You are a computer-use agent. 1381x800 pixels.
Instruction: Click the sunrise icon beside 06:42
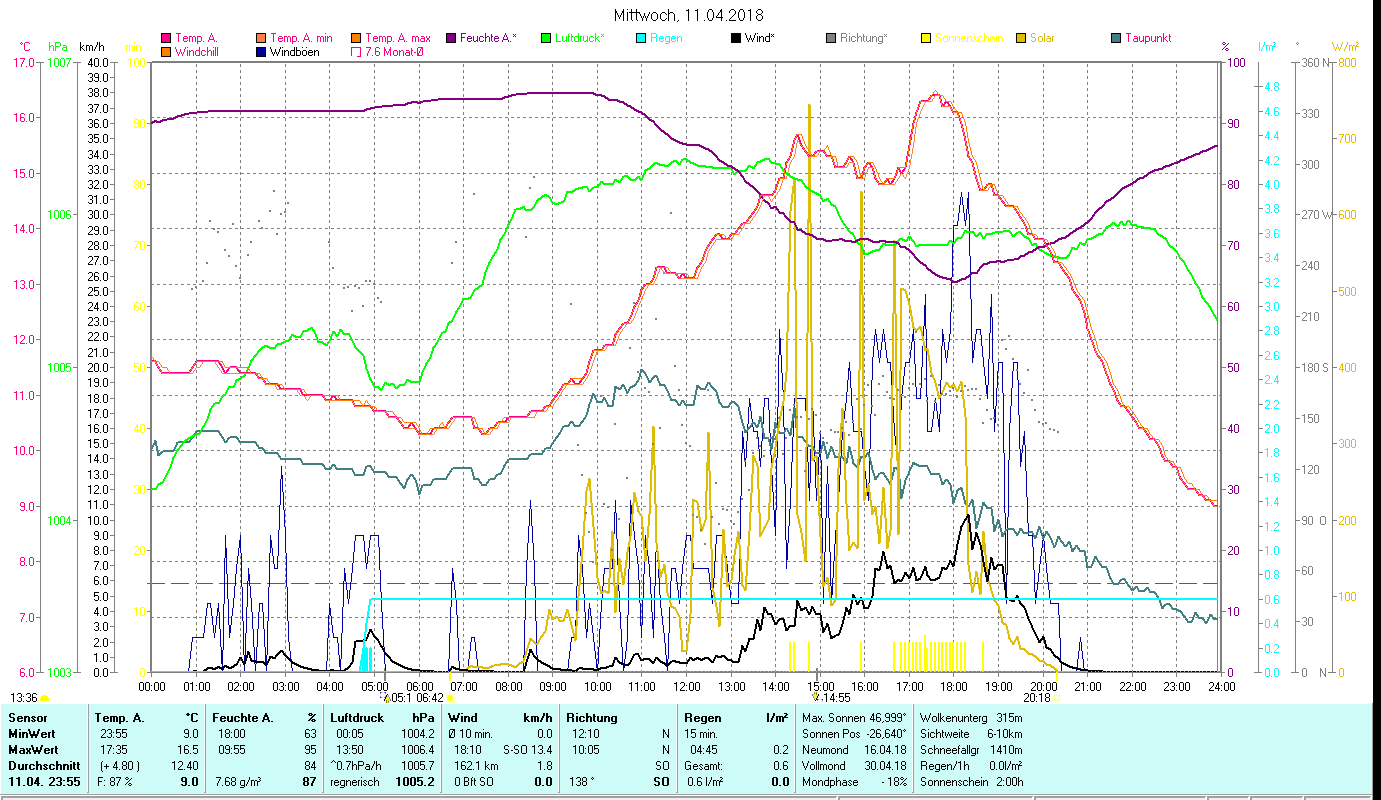pos(451,698)
